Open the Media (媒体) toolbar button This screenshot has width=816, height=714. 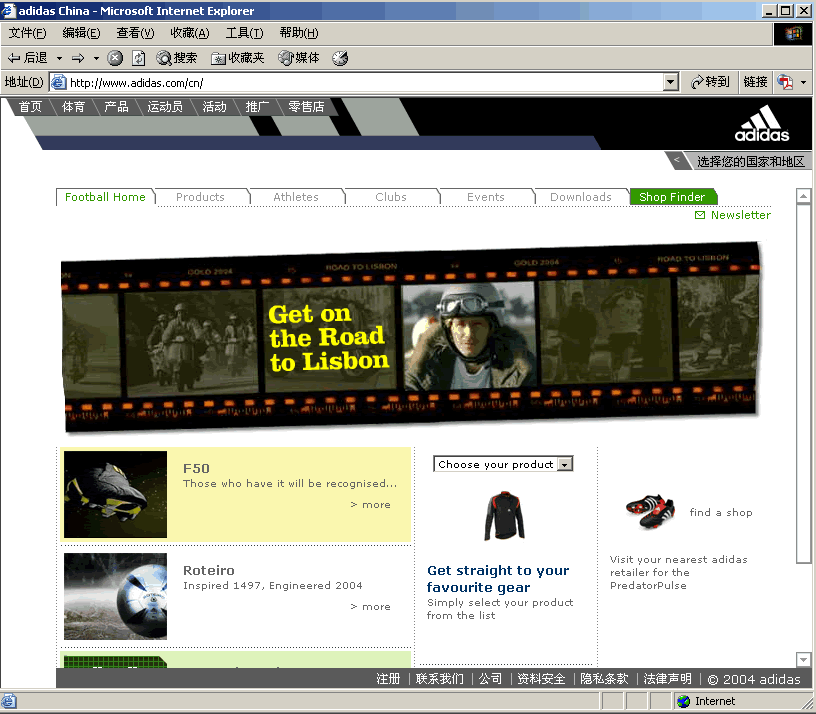[299, 58]
